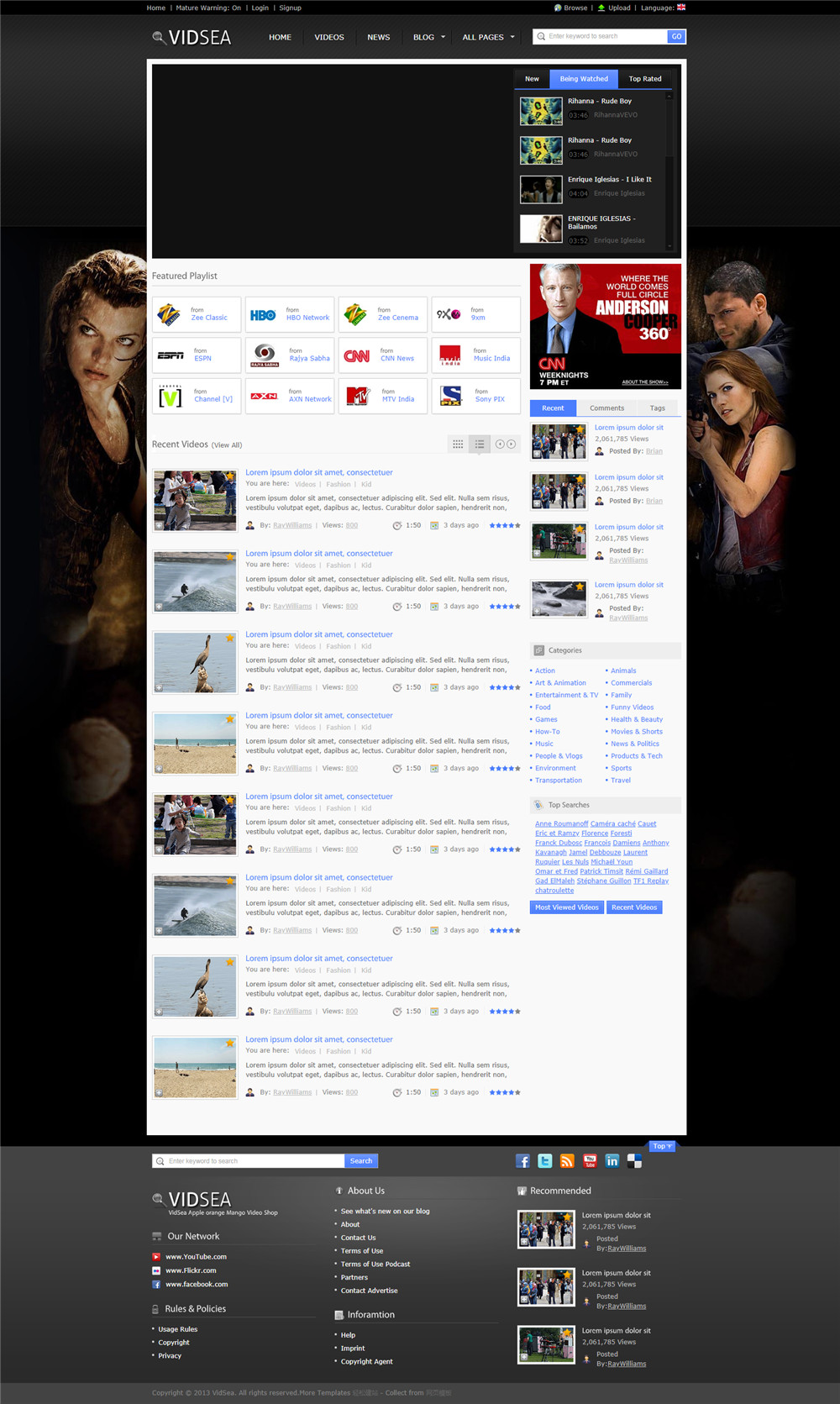Select the CNN News playlist logo
Image resolution: width=840 pixels, height=1404 pixels.
[357, 356]
